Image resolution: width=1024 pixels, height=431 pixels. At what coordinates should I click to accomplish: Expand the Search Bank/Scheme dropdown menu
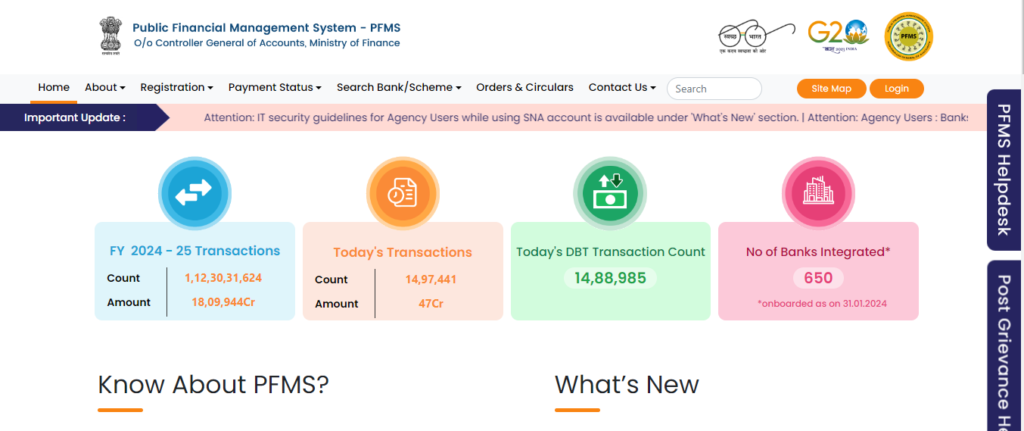[x=399, y=88]
